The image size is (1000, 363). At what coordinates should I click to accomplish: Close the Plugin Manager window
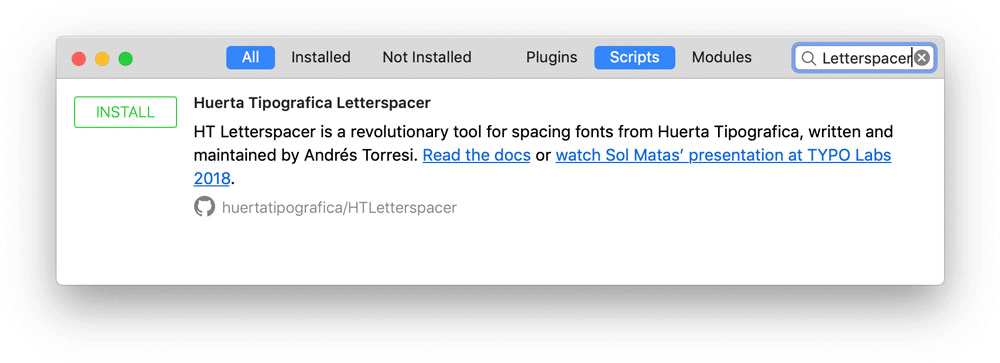pyautogui.click(x=78, y=59)
